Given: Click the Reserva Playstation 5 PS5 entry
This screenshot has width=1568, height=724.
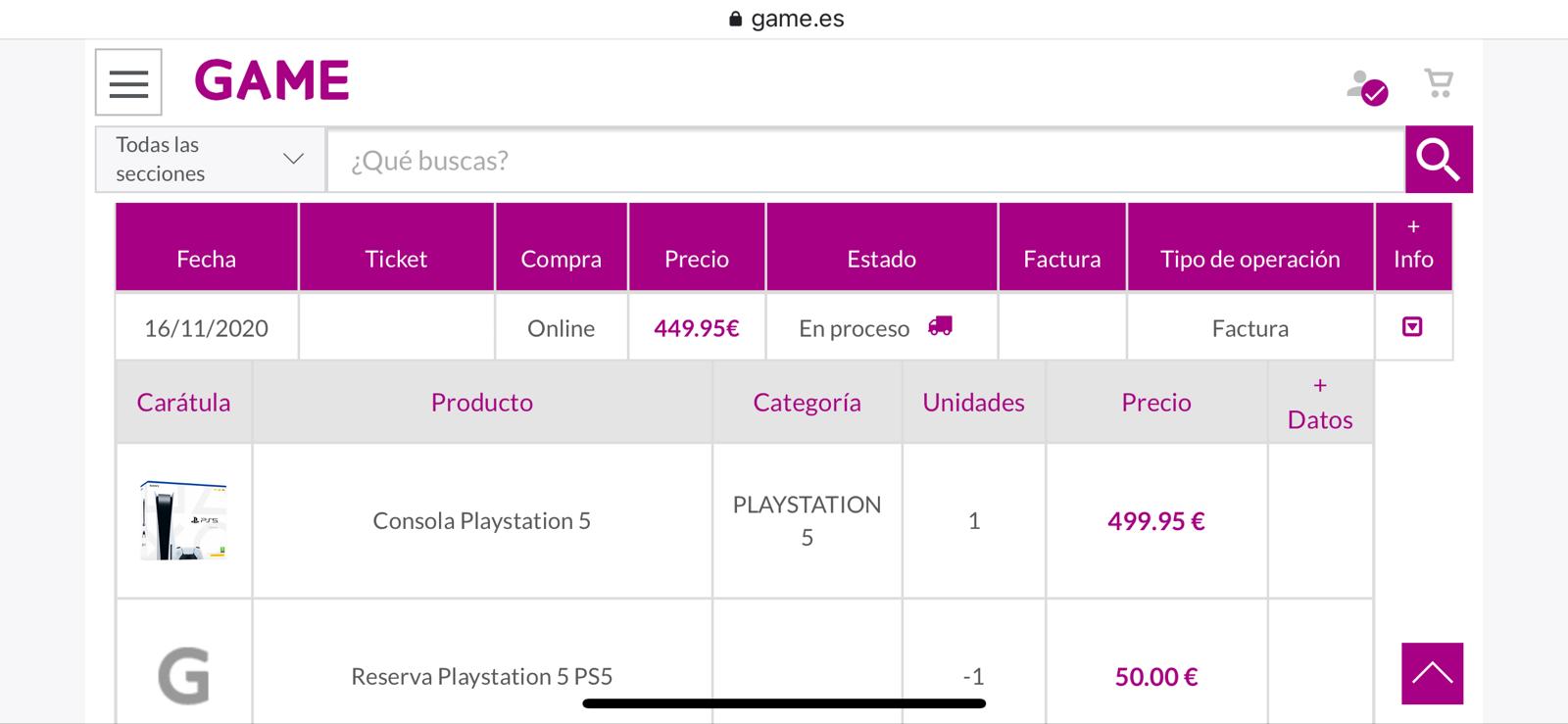Looking at the screenshot, I should click(481, 676).
